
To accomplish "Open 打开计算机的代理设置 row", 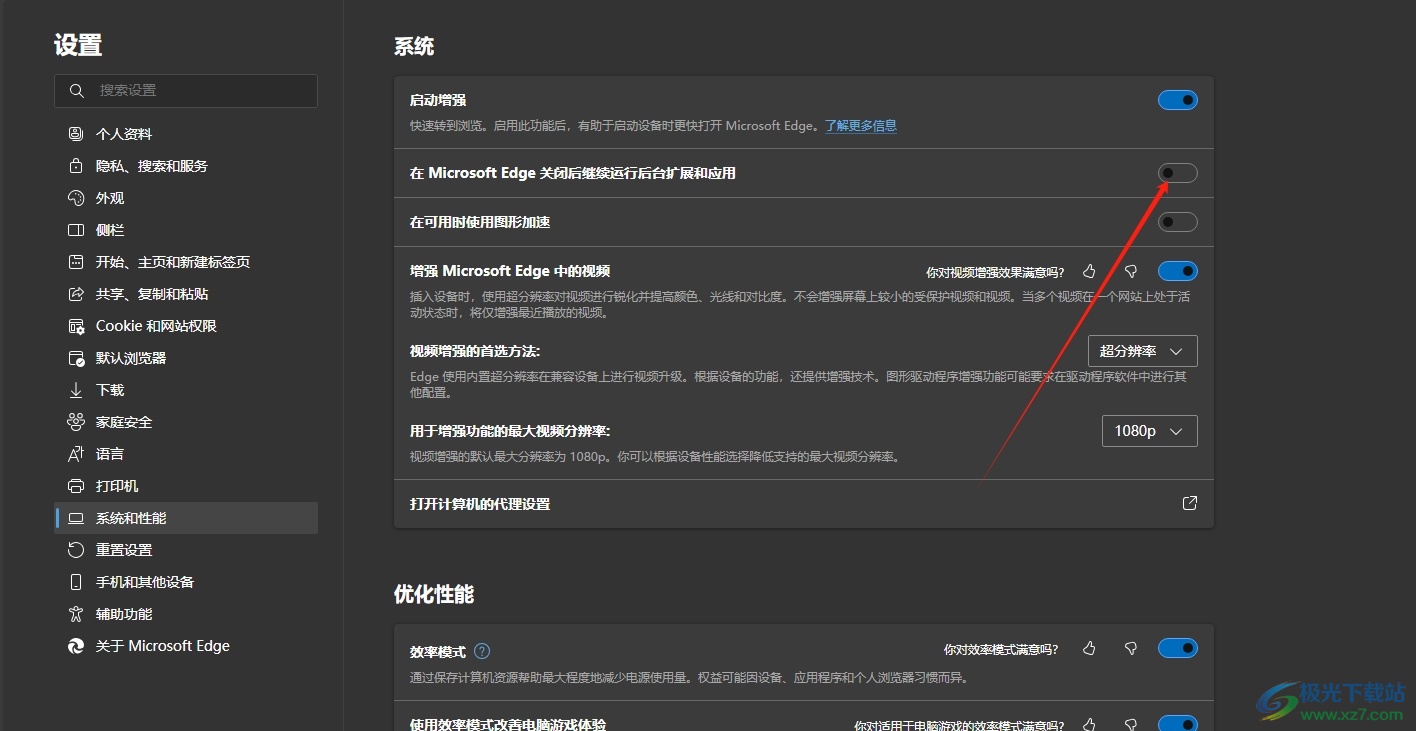I will 804,504.
